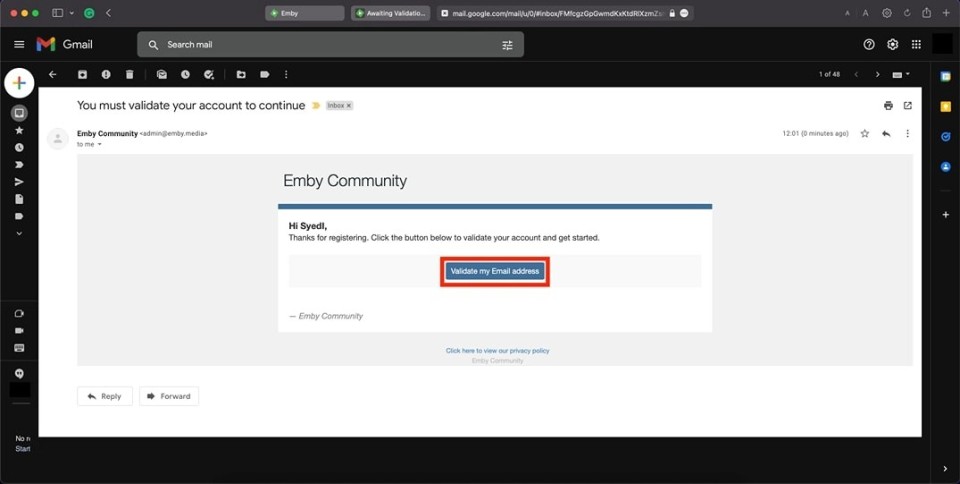Toggle the importance marker
Screen dimensions: 960x484
(x=316, y=105)
